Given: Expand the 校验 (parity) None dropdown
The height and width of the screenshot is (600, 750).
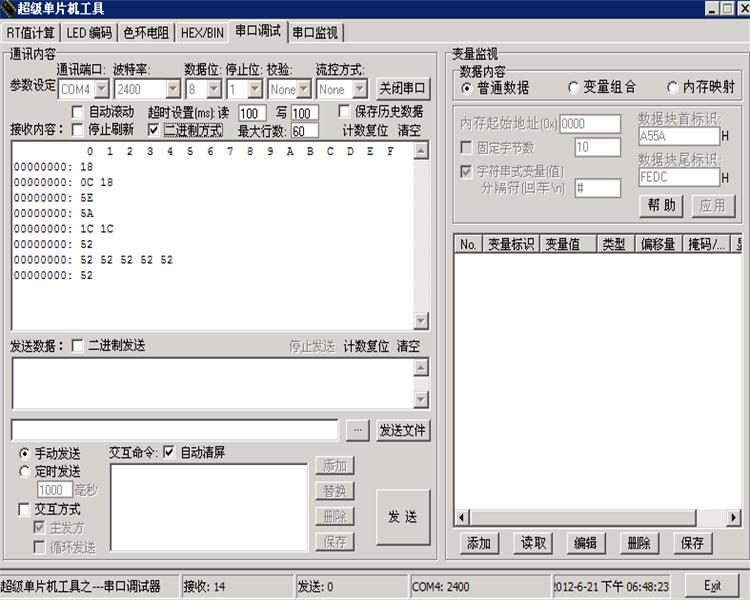Looking at the screenshot, I should point(303,90).
